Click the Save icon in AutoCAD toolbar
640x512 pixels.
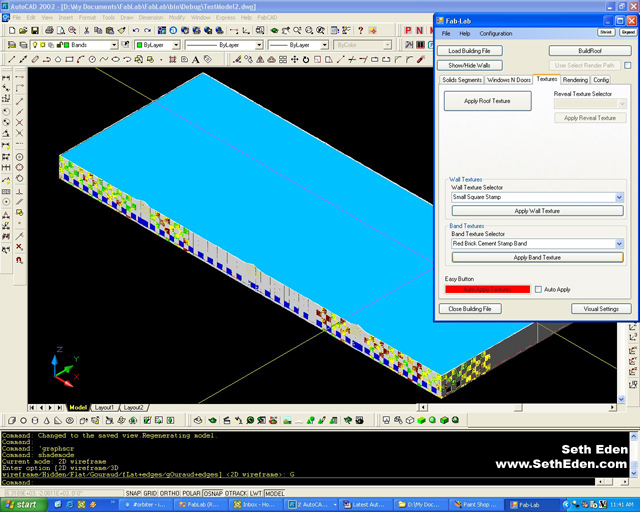click(36, 31)
